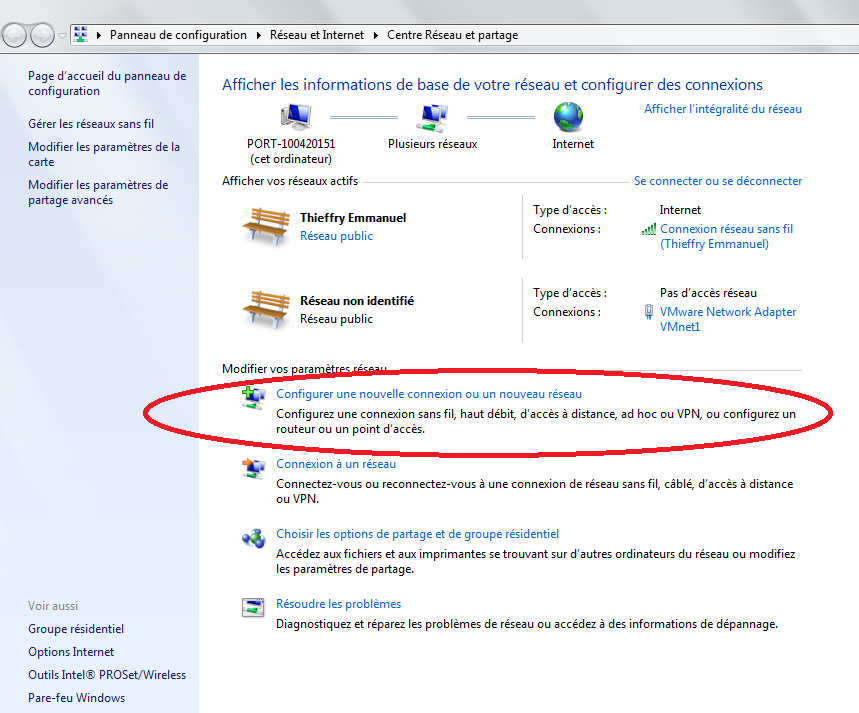Screen dimensions: 859x713
Task: Click Afficher l'intégralité du réseau link
Action: (722, 109)
